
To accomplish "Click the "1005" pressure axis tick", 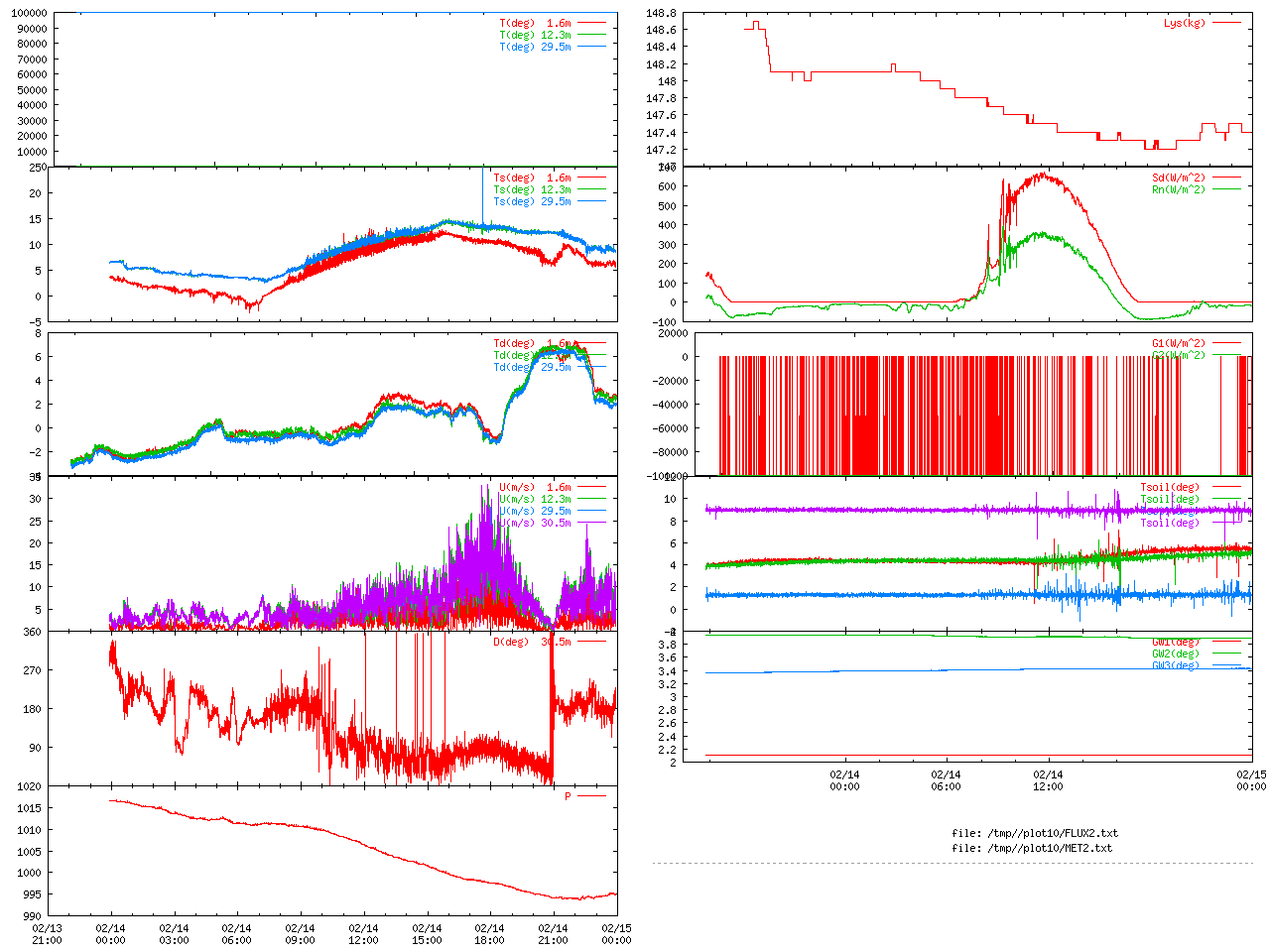I will 30,852.
